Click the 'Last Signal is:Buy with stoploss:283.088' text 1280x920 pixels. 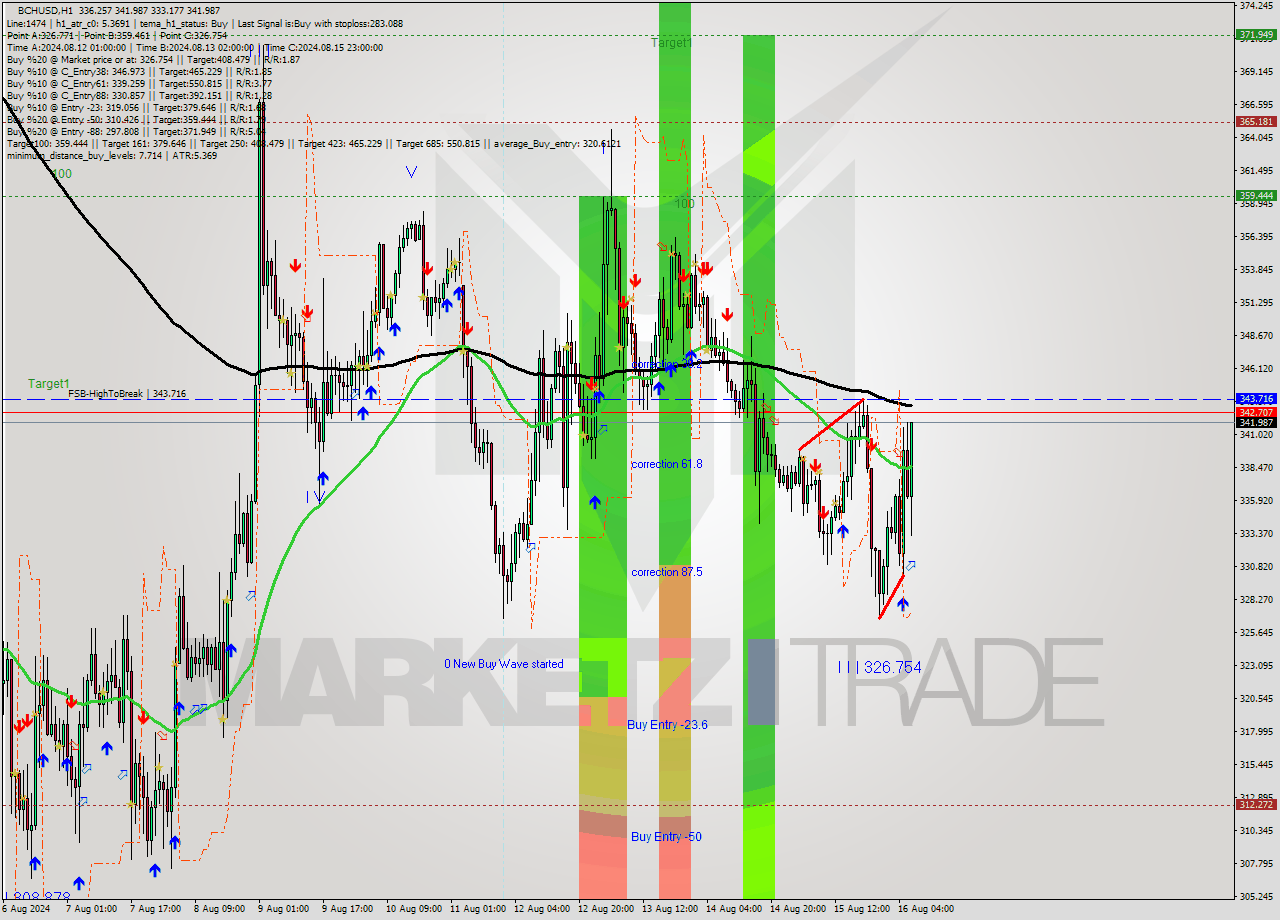[318, 23]
